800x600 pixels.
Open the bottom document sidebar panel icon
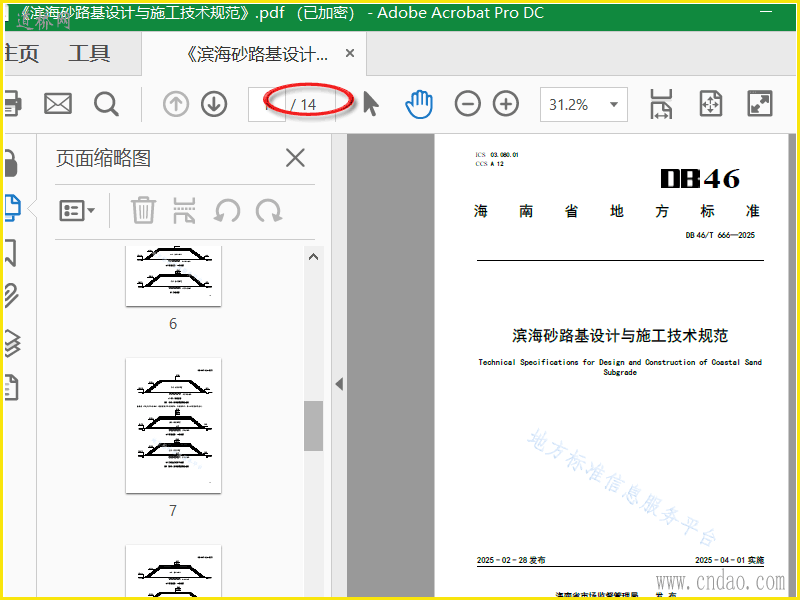12,387
